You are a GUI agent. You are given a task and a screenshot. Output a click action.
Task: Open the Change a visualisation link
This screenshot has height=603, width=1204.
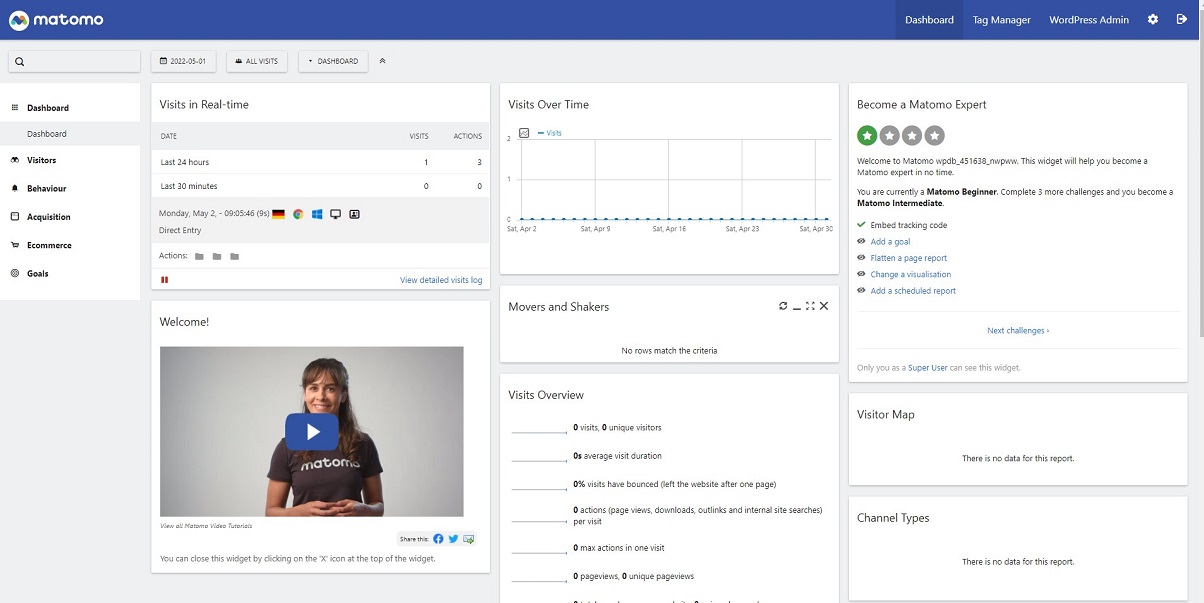911,274
